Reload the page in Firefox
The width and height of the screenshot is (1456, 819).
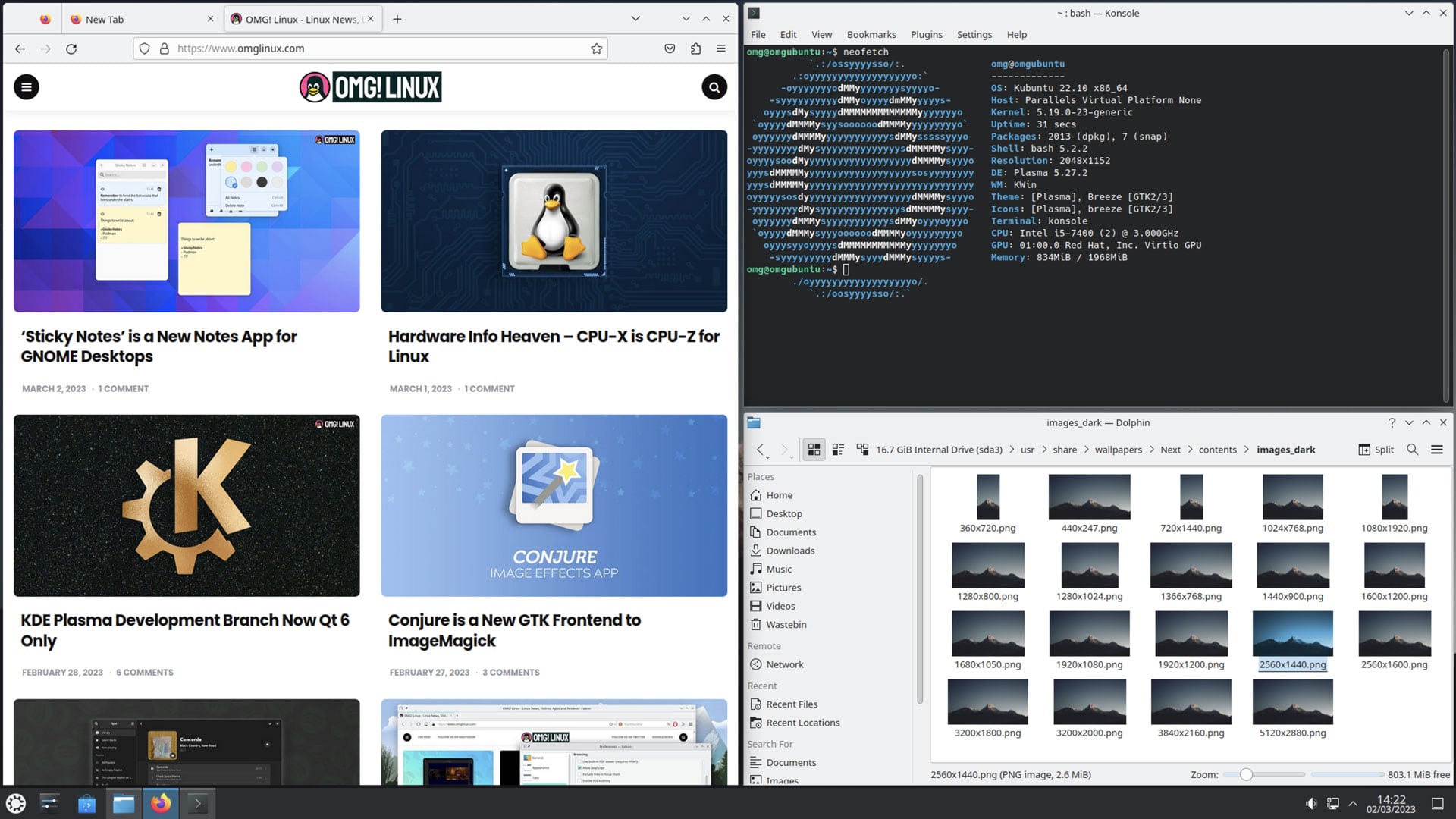tap(71, 49)
